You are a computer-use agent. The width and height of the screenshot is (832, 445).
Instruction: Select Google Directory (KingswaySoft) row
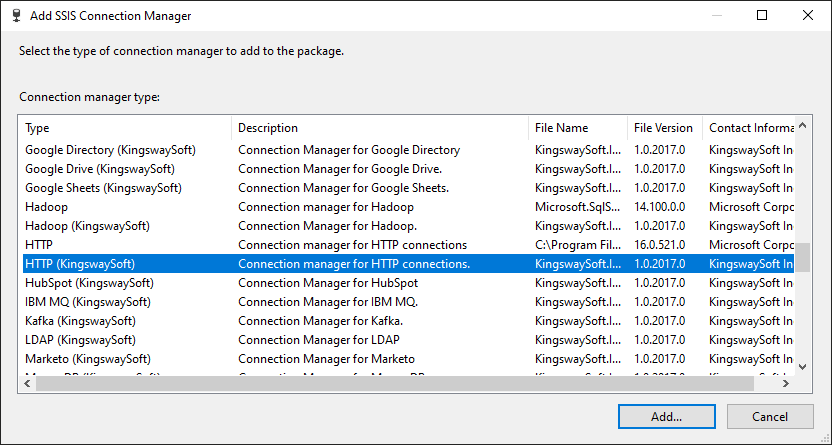point(408,150)
